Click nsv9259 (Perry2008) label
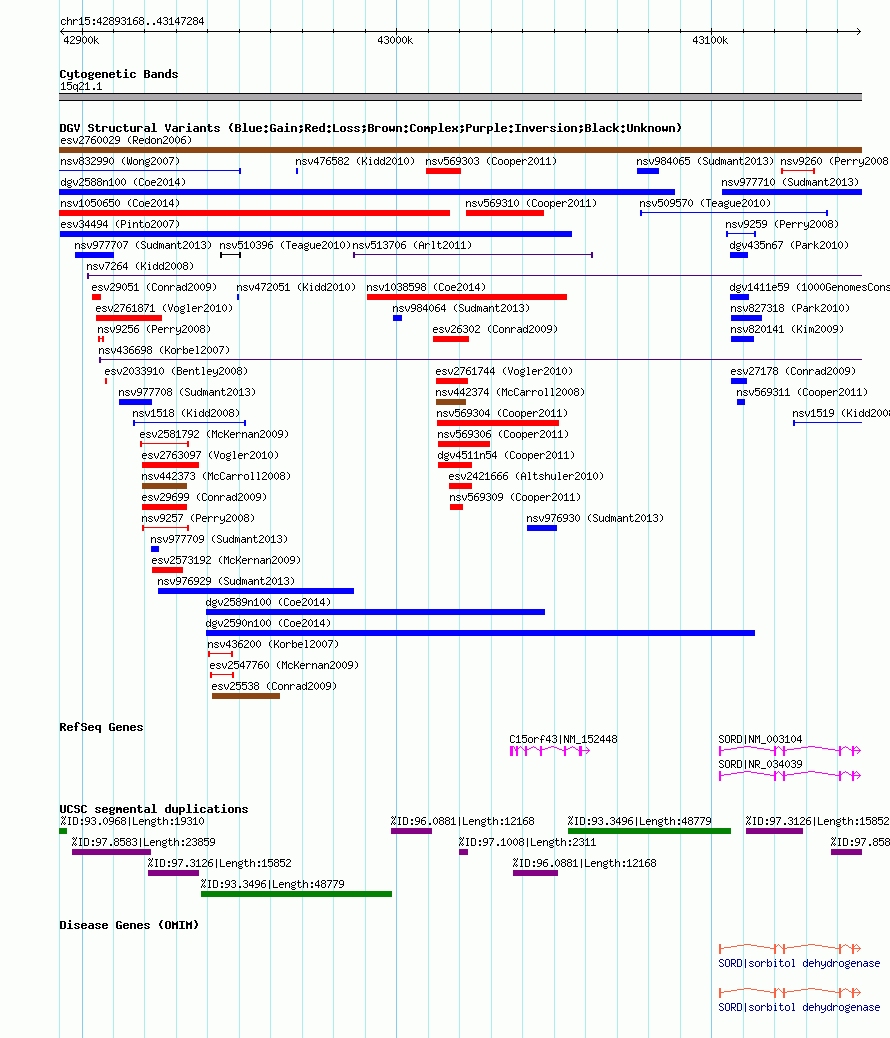The image size is (890, 1038). (x=782, y=224)
